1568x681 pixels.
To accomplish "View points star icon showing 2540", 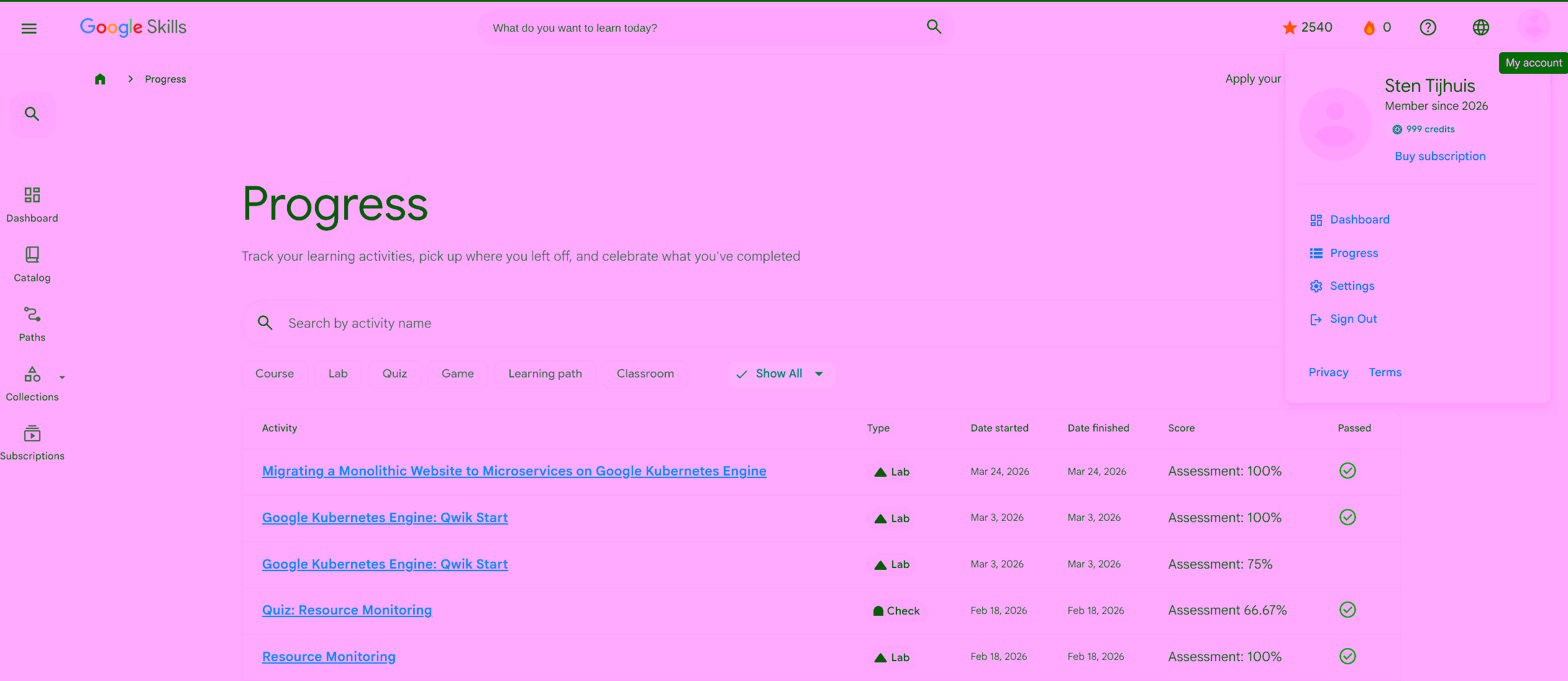I will click(1290, 27).
